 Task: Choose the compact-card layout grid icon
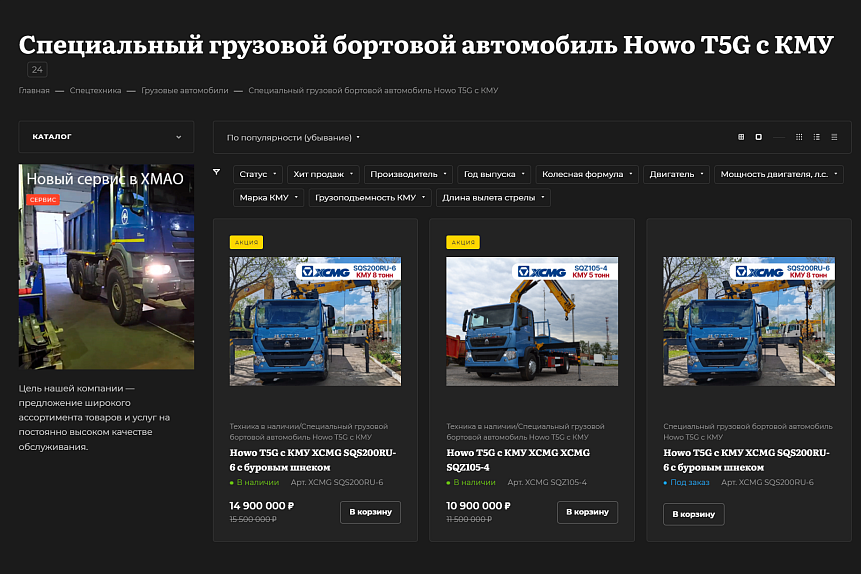click(741, 137)
